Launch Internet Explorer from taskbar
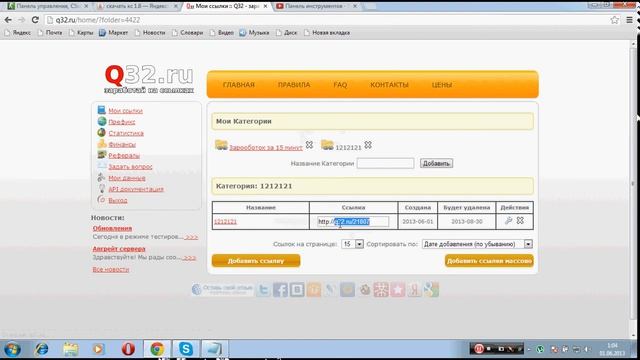Viewport: 640px width, 360px height. click(x=41, y=349)
